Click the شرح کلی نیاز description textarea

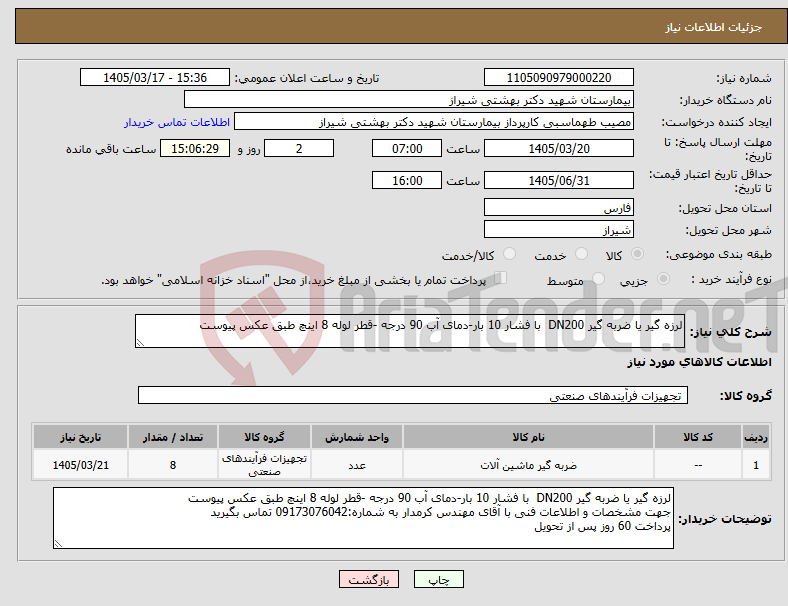(410, 331)
